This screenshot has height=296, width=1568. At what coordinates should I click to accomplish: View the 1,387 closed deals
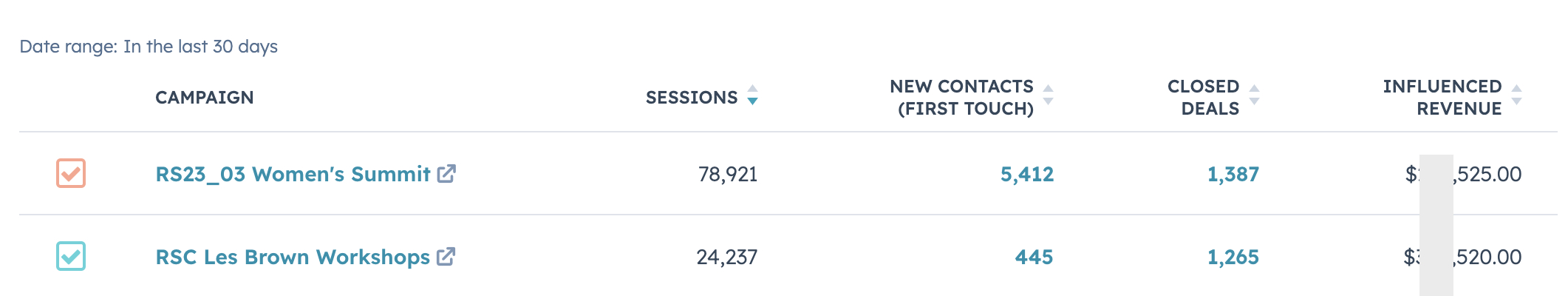[x=1233, y=175]
